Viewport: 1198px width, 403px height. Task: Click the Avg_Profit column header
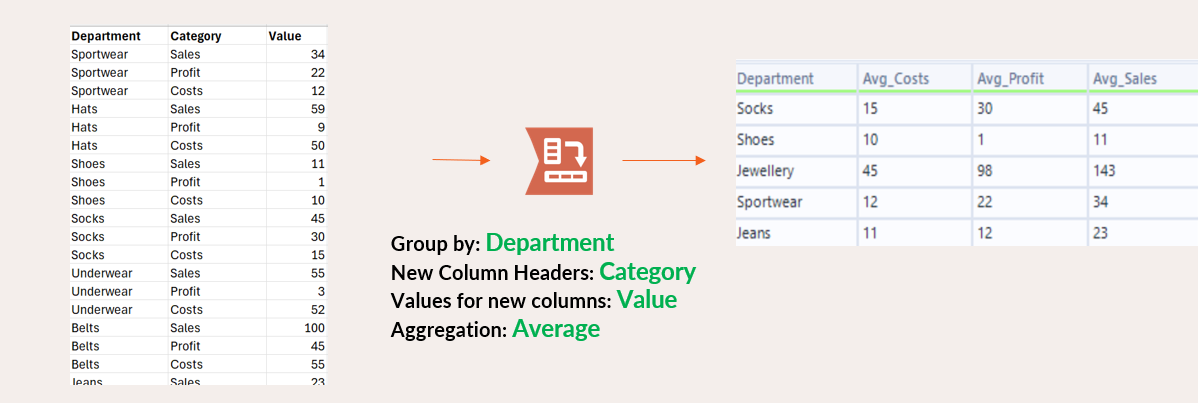point(1010,78)
